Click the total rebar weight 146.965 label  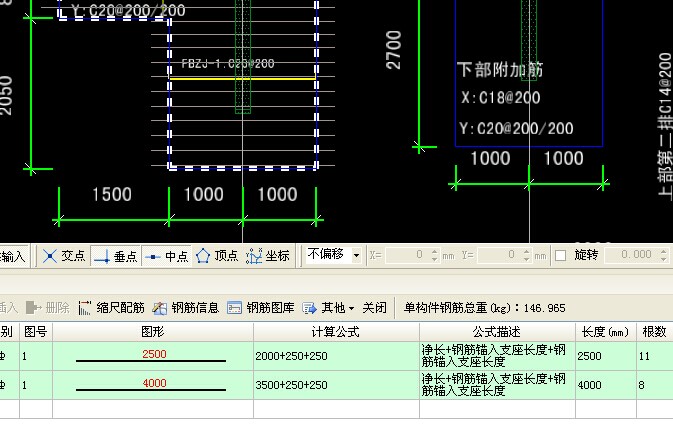pos(485,308)
